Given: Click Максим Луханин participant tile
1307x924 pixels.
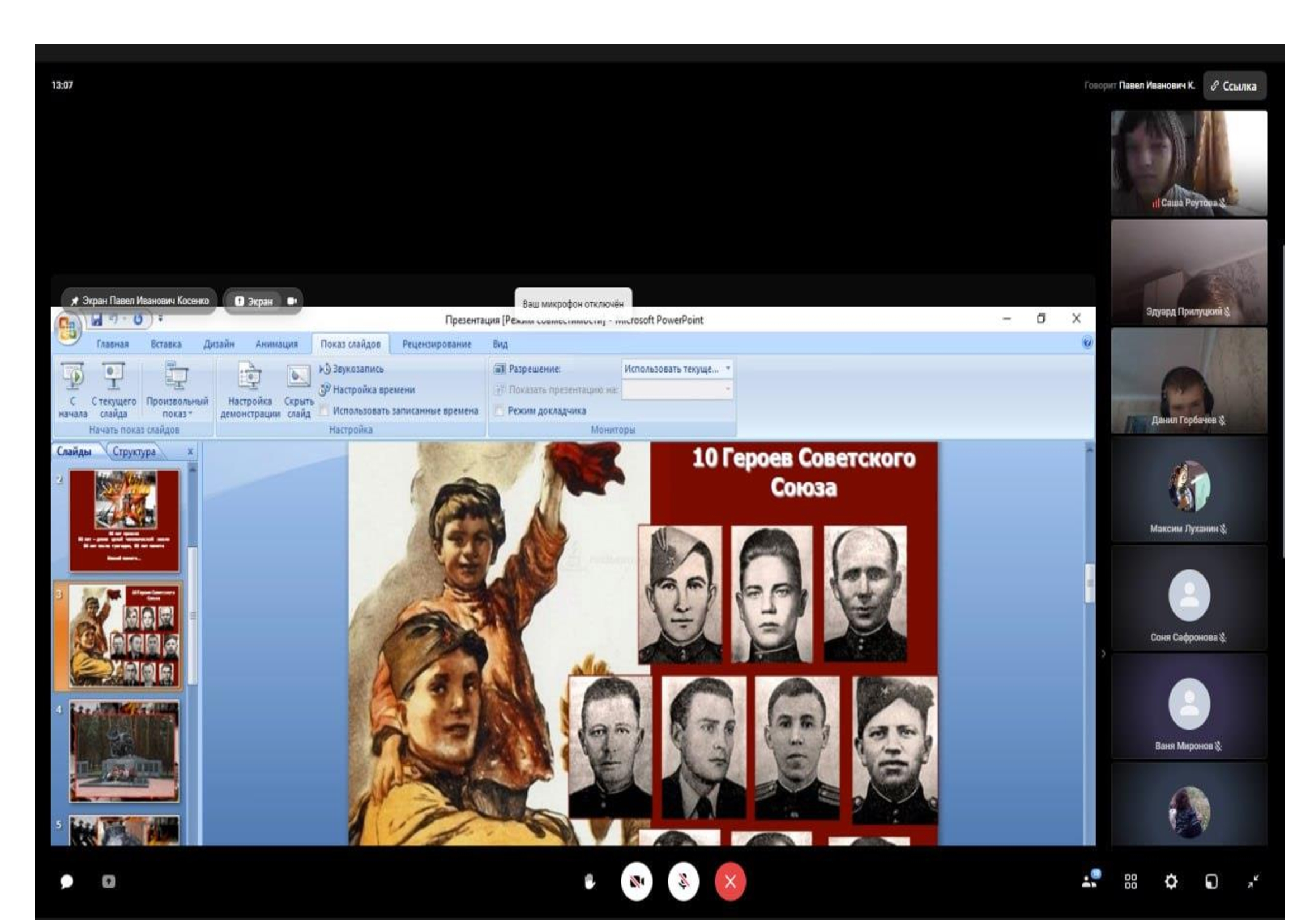Looking at the screenshot, I should [x=1189, y=489].
